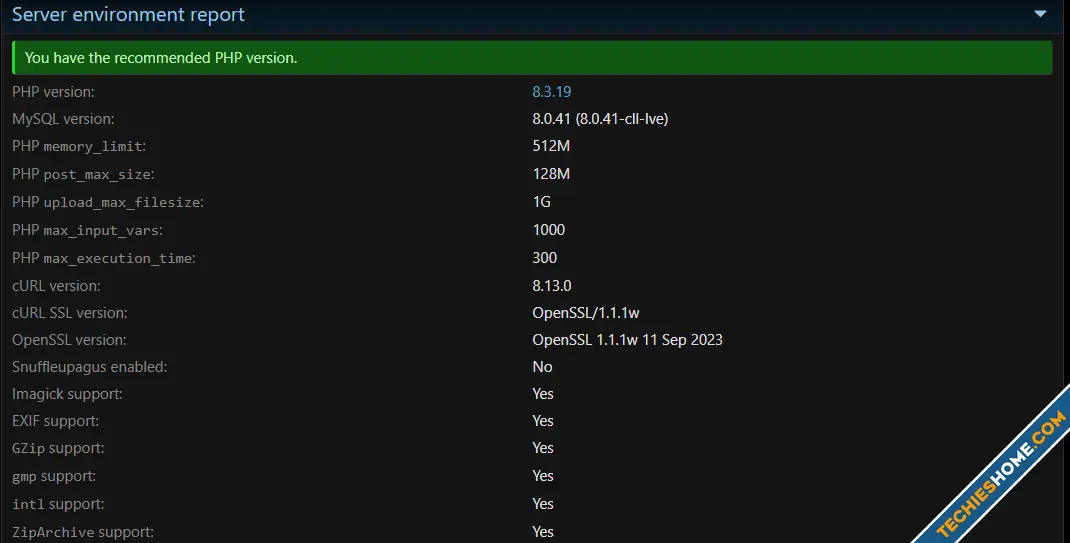Click the 'PHP upload_max_filesize:' label
Viewport: 1070px width, 543px height.
coord(107,202)
